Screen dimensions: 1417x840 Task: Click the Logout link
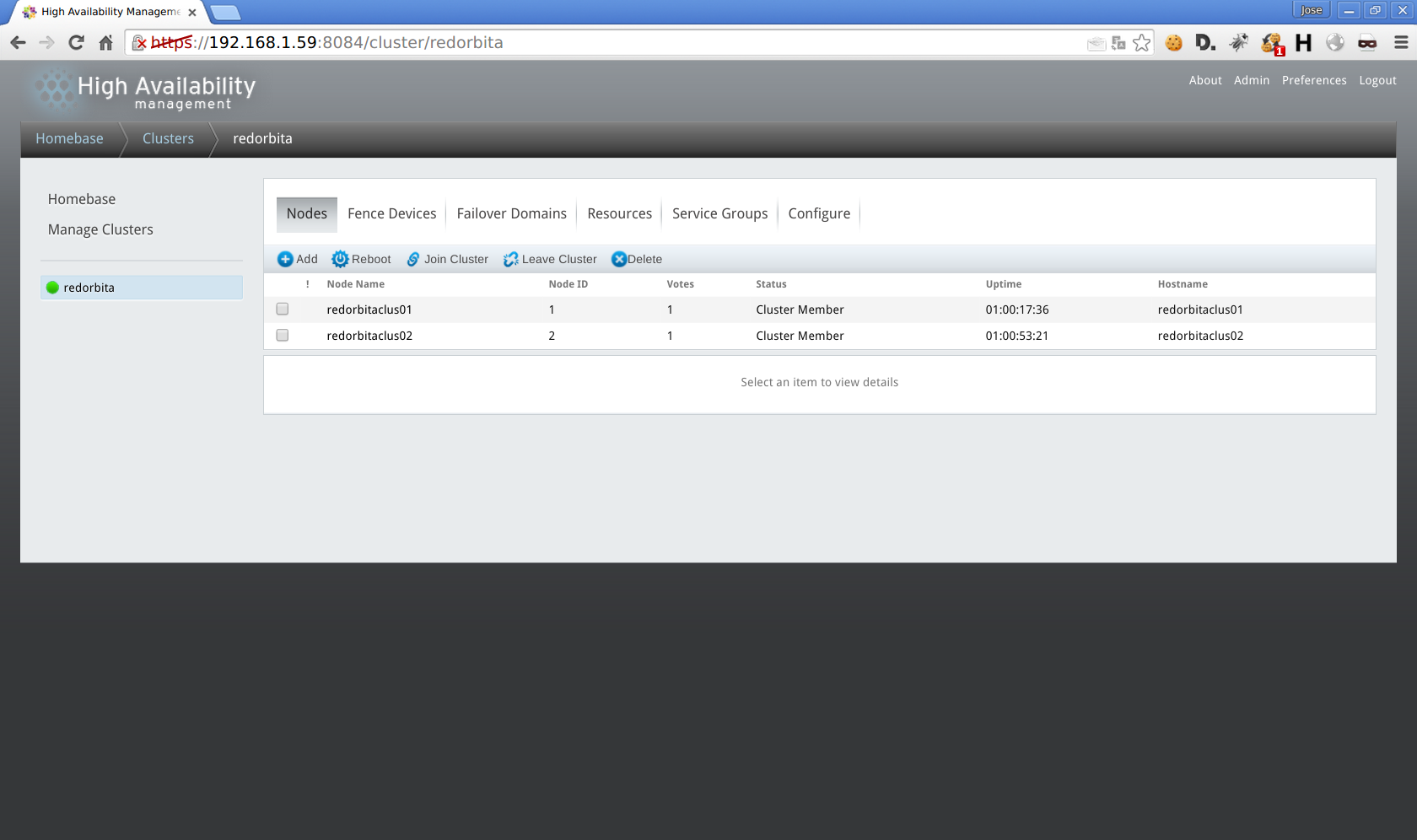(x=1377, y=80)
